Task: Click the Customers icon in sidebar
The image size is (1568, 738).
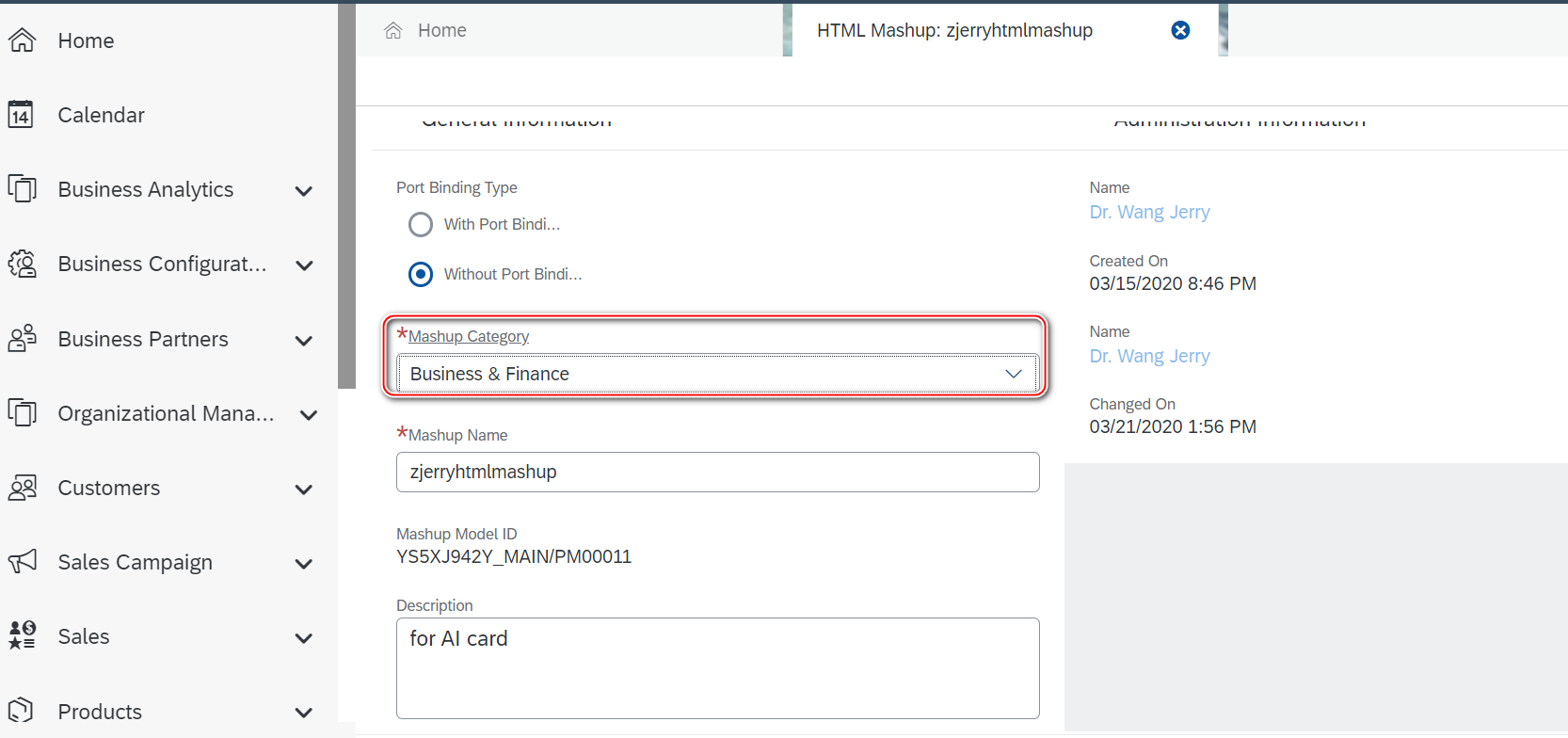Action: [x=22, y=488]
